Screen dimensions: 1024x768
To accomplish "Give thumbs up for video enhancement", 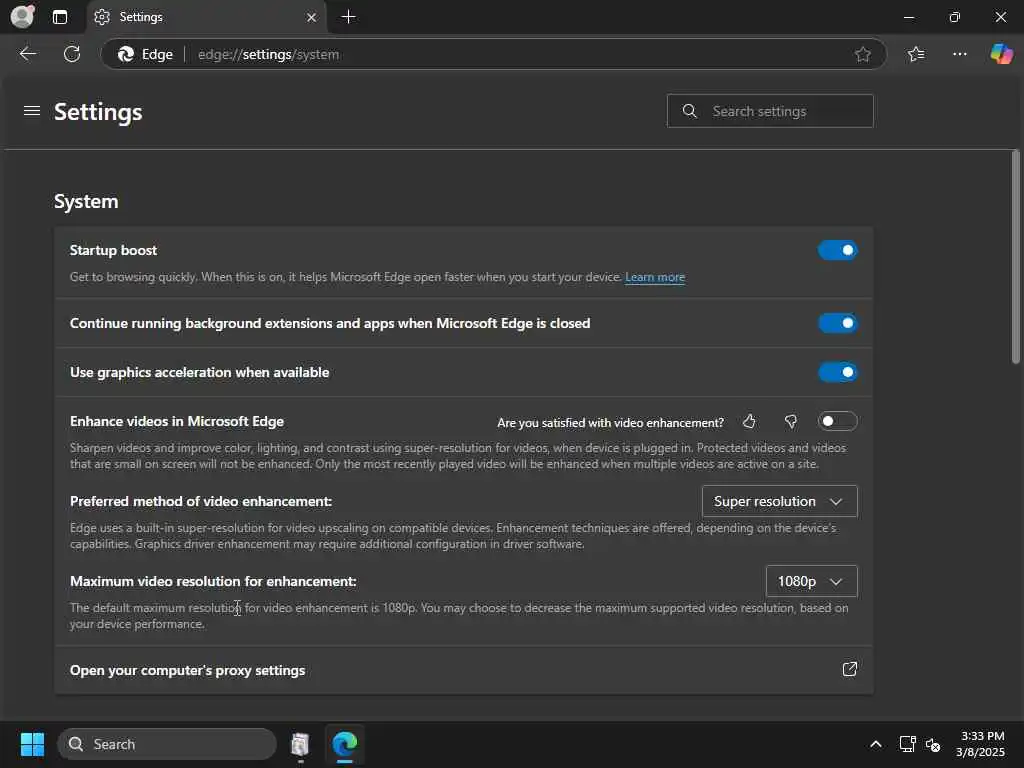I will [x=749, y=422].
